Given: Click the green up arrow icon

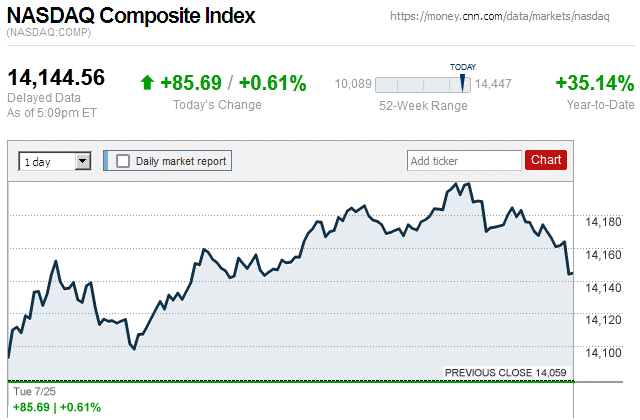Looking at the screenshot, I should pyautogui.click(x=148, y=83).
